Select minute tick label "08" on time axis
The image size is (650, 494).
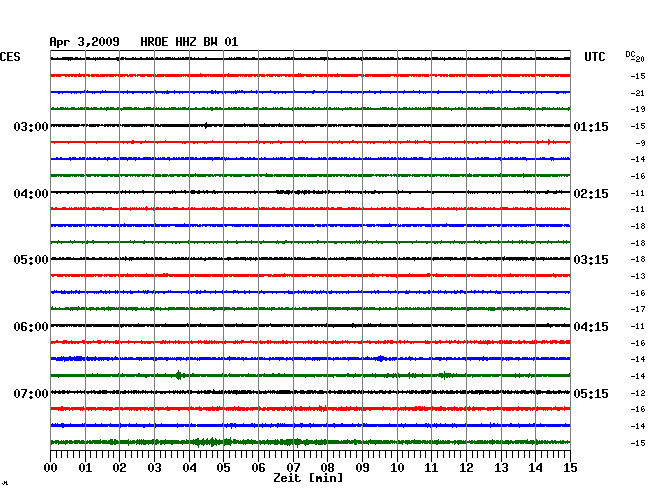coord(327,468)
